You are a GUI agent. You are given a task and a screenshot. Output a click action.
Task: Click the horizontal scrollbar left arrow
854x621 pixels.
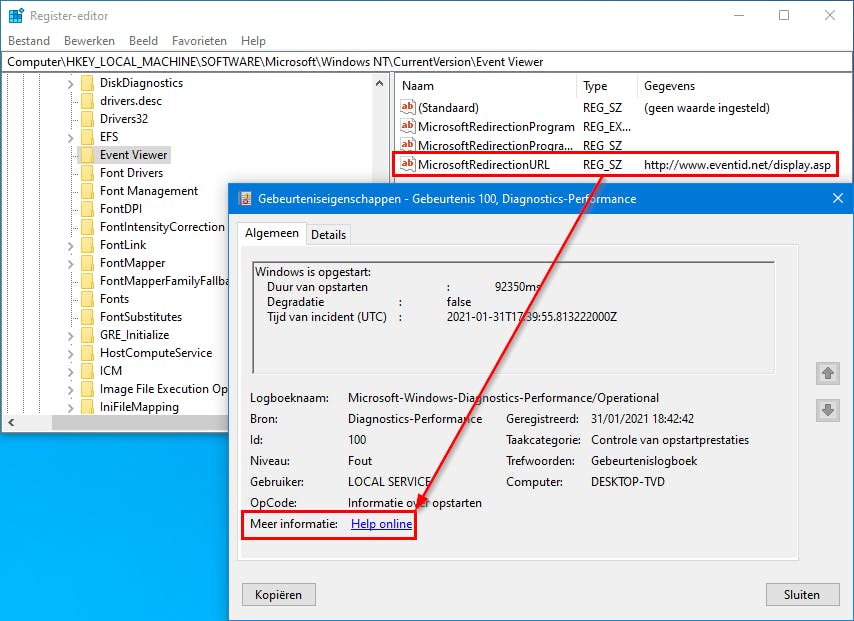[11, 423]
